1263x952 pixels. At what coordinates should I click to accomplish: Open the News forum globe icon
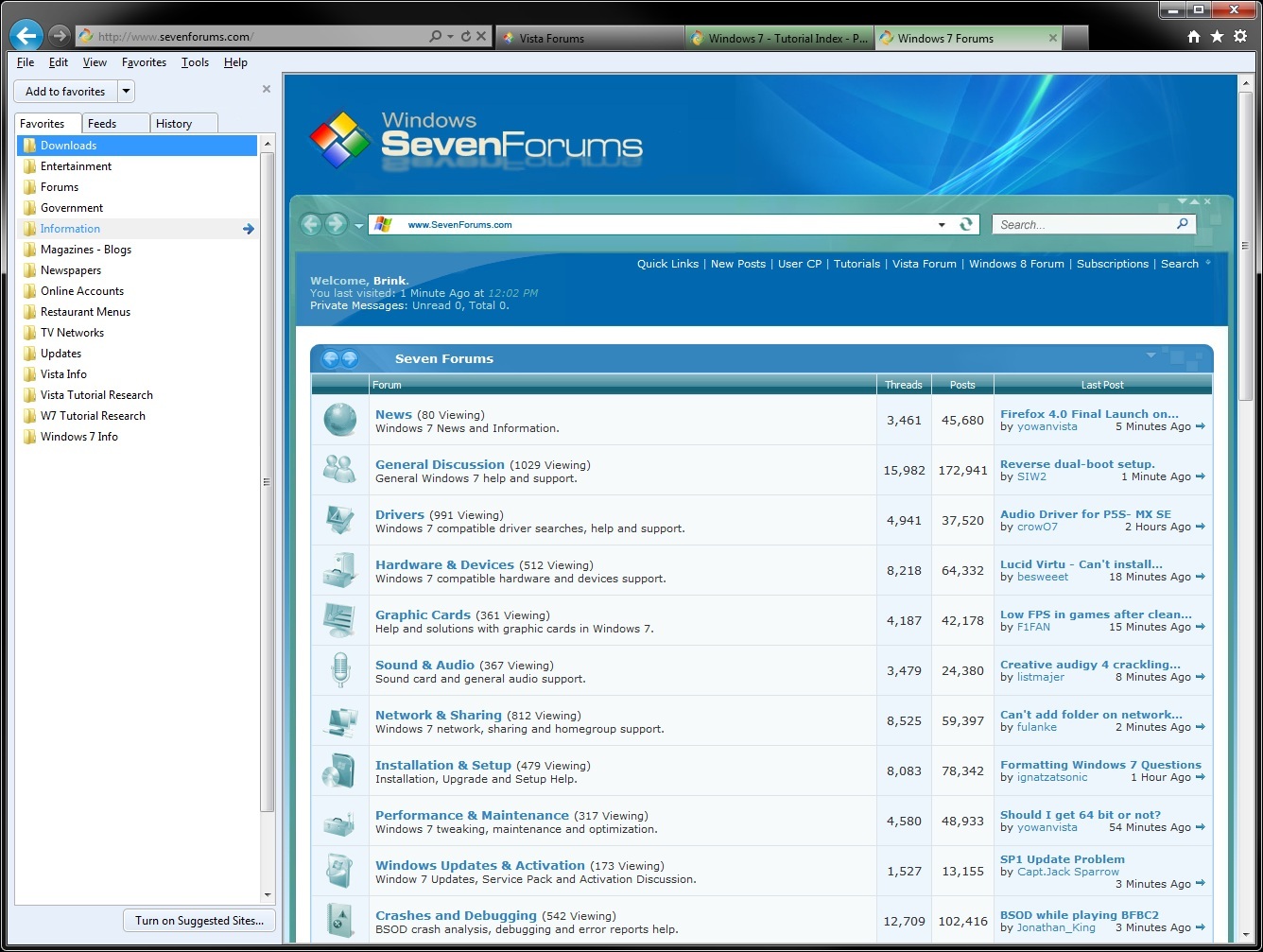(339, 419)
